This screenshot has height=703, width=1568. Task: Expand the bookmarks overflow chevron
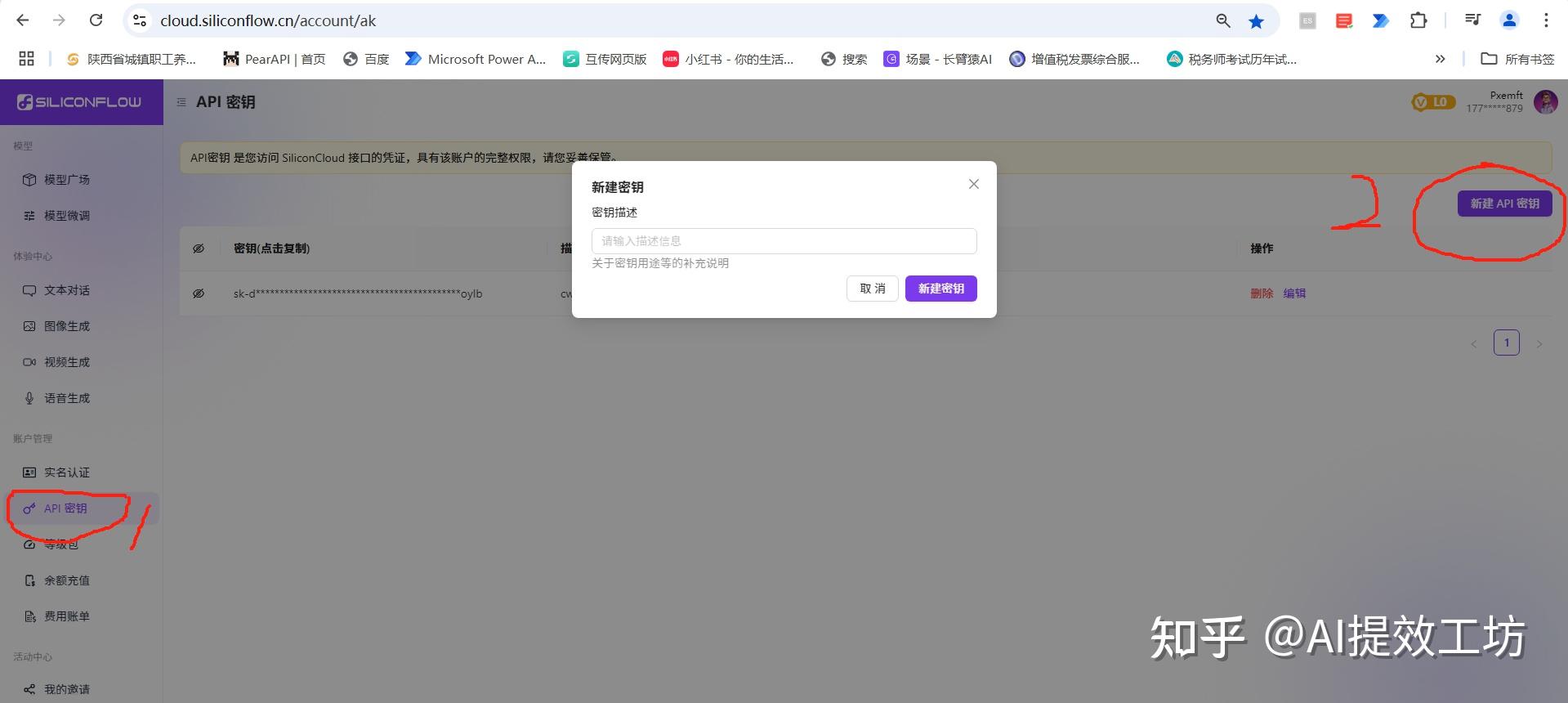pos(1440,59)
